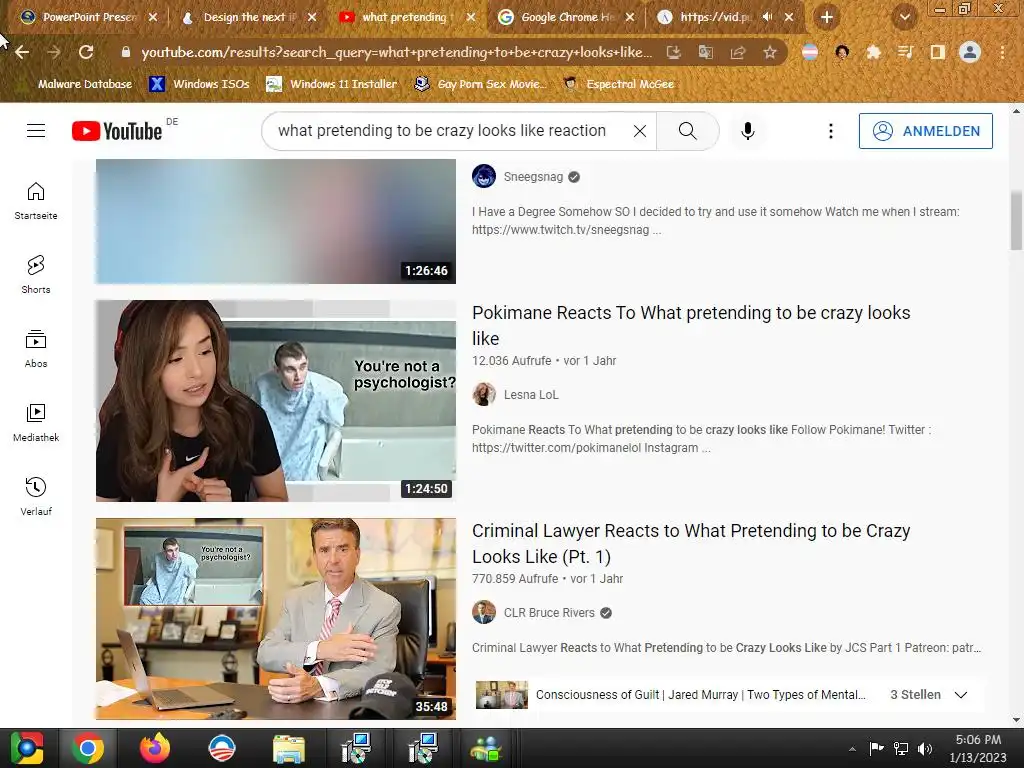Open the volume speaker tray icon
Screen dimensions: 1024x768
coord(924,749)
